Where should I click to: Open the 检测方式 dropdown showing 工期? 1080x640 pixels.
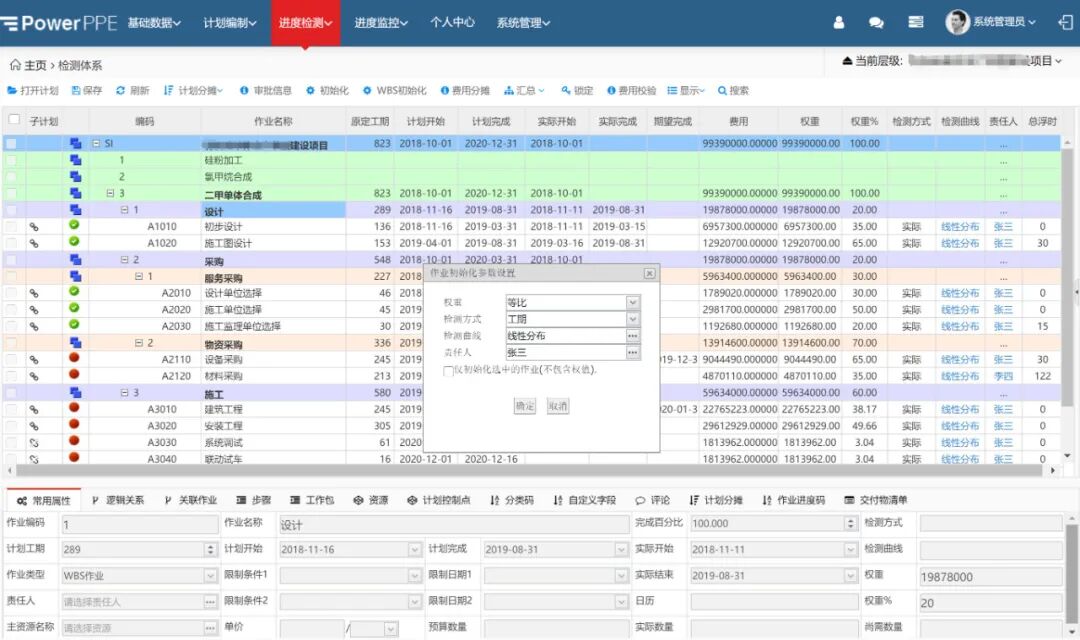(632, 319)
